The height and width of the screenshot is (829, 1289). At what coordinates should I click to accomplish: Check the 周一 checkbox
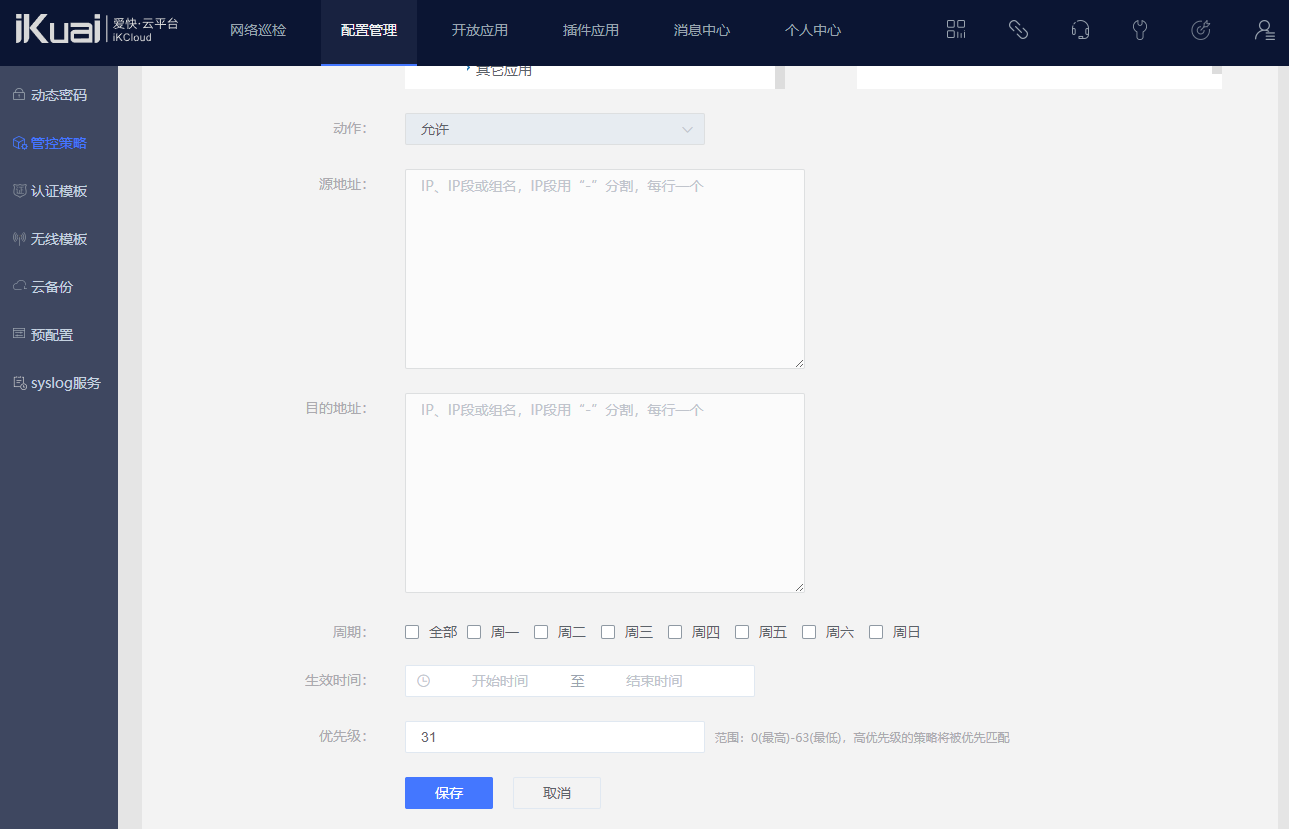click(x=474, y=632)
